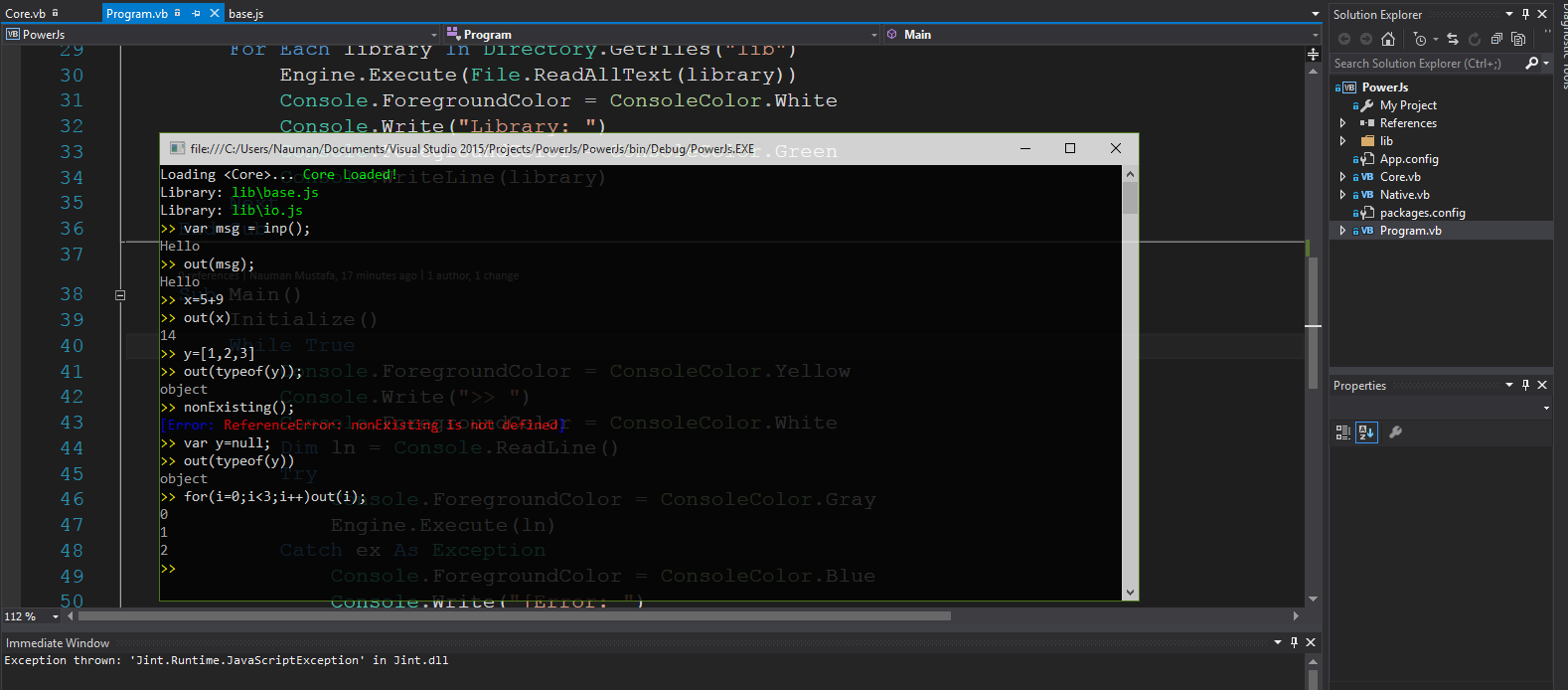Expand the Core.vb node
Image resolution: width=1568 pixels, height=690 pixels.
click(x=1342, y=177)
